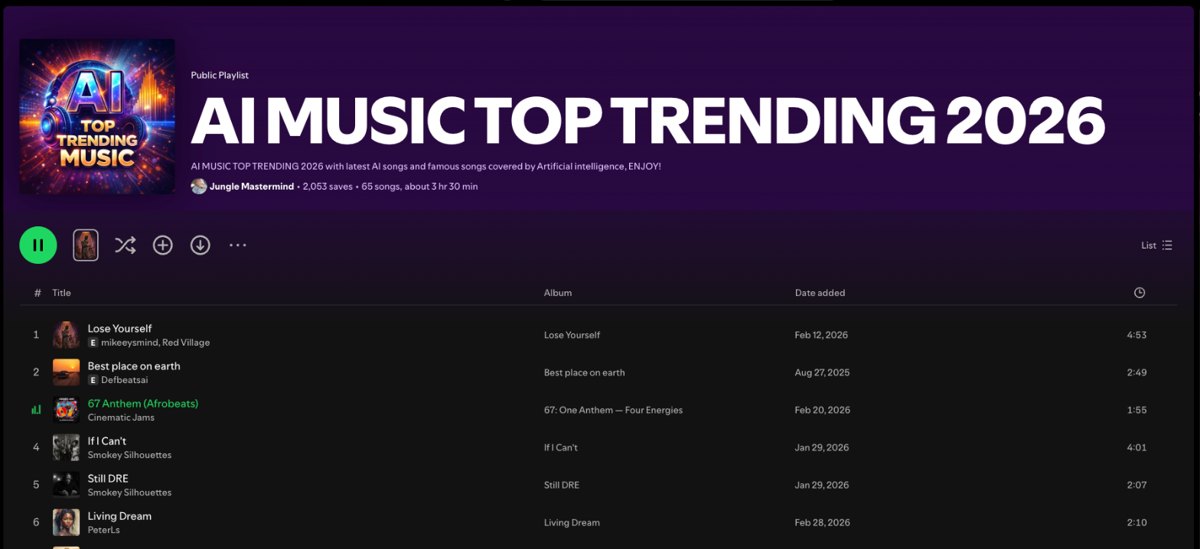Viewport: 1200px width, 549px height.
Task: Click the playing 67 Anthem (Afrobeats) title
Action: point(143,403)
